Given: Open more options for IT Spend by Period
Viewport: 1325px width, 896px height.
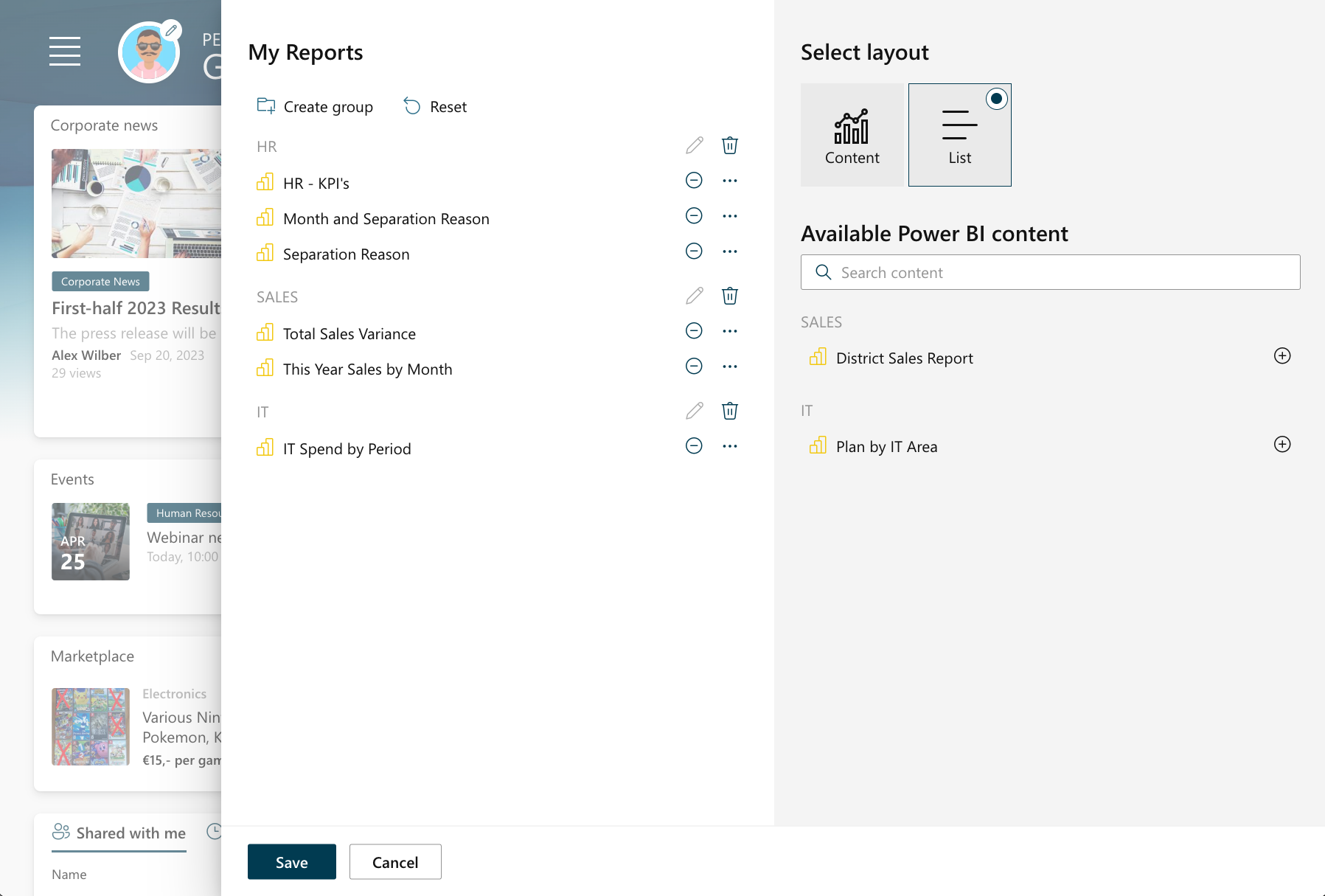Looking at the screenshot, I should tap(729, 446).
